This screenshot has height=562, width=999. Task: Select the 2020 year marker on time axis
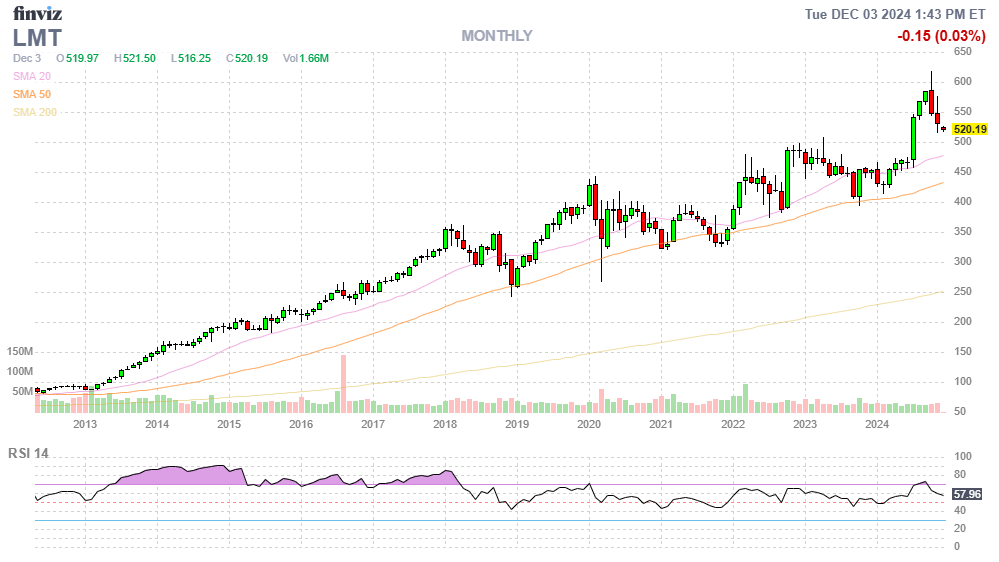(x=588, y=424)
